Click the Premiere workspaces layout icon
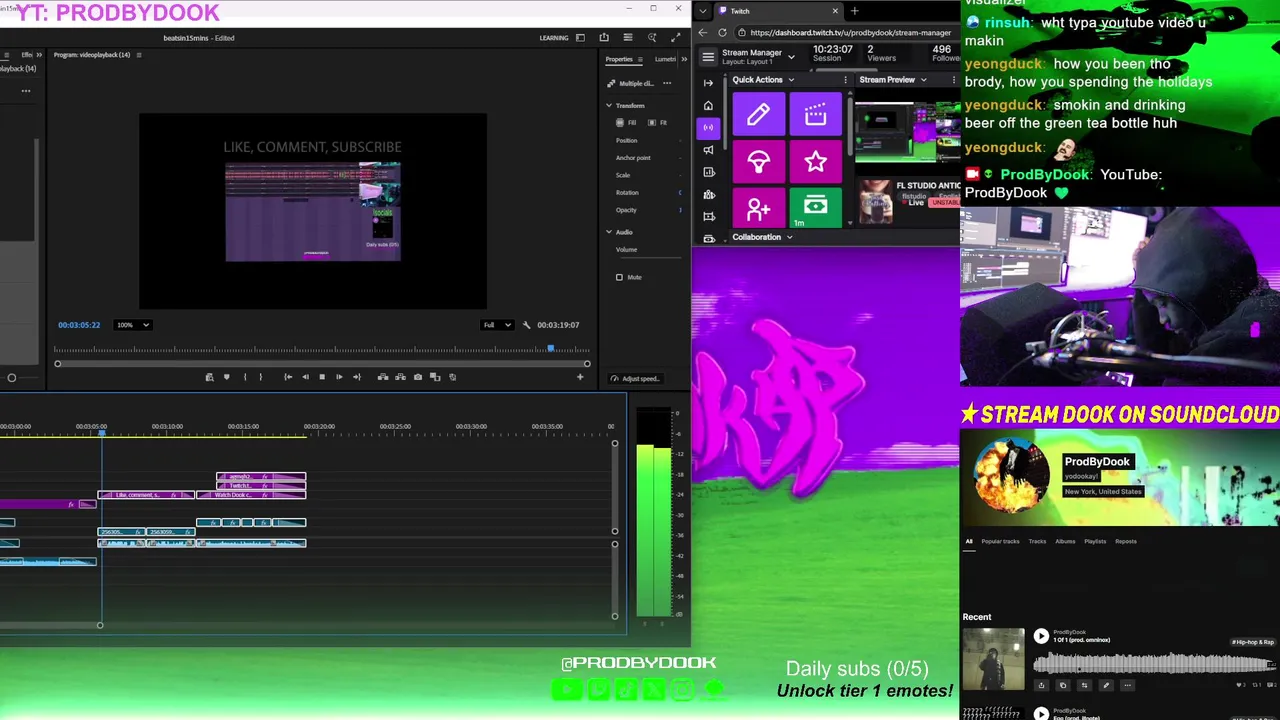Screen dimensions: 1280x720 click(x=580, y=38)
